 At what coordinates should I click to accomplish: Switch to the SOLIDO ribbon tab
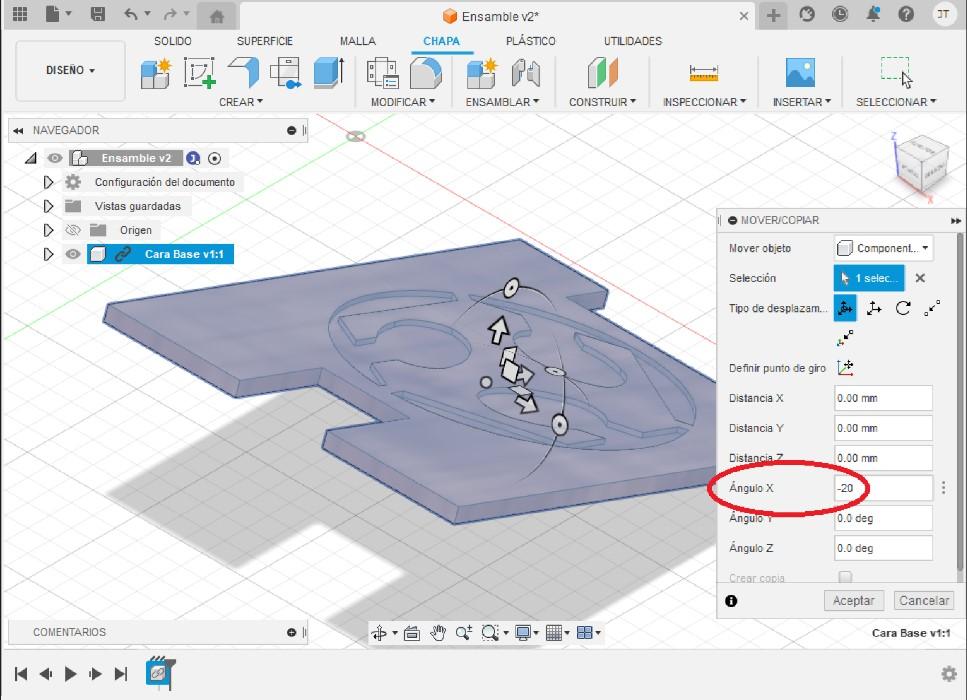(x=173, y=41)
